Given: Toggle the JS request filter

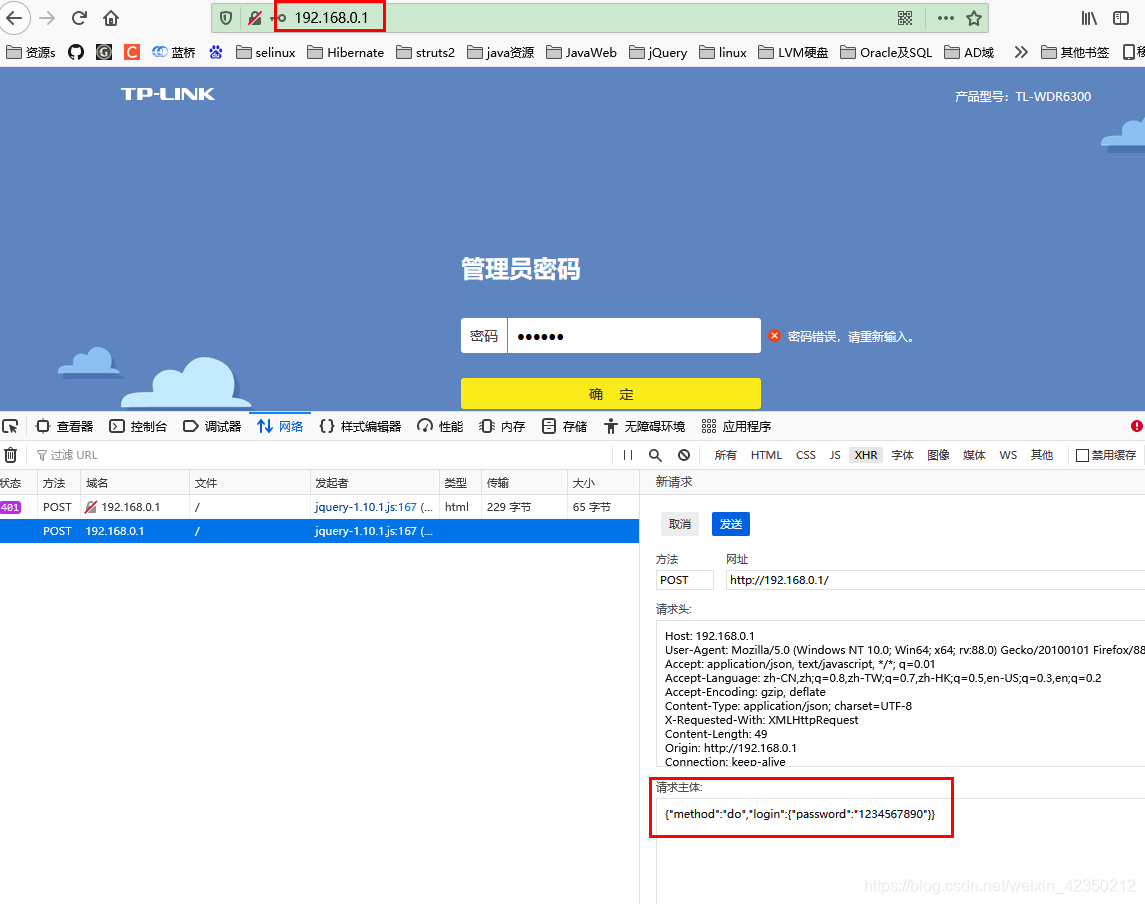Looking at the screenshot, I should click(x=835, y=455).
